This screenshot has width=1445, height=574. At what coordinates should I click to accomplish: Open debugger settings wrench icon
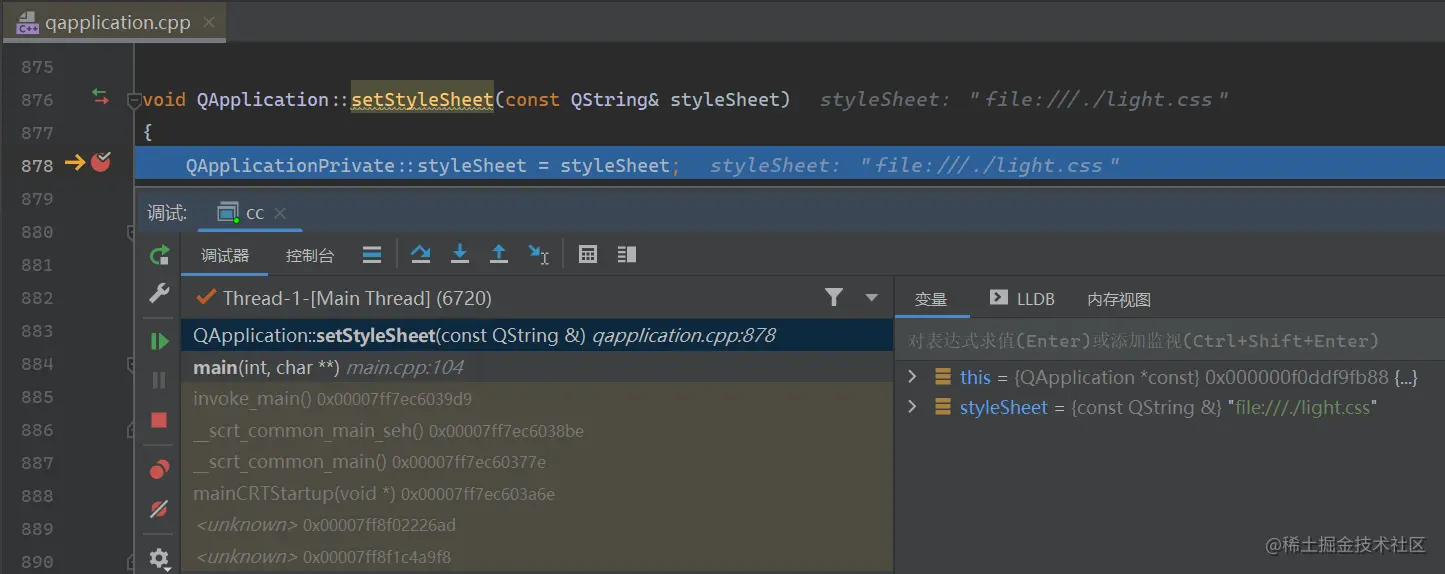point(159,293)
